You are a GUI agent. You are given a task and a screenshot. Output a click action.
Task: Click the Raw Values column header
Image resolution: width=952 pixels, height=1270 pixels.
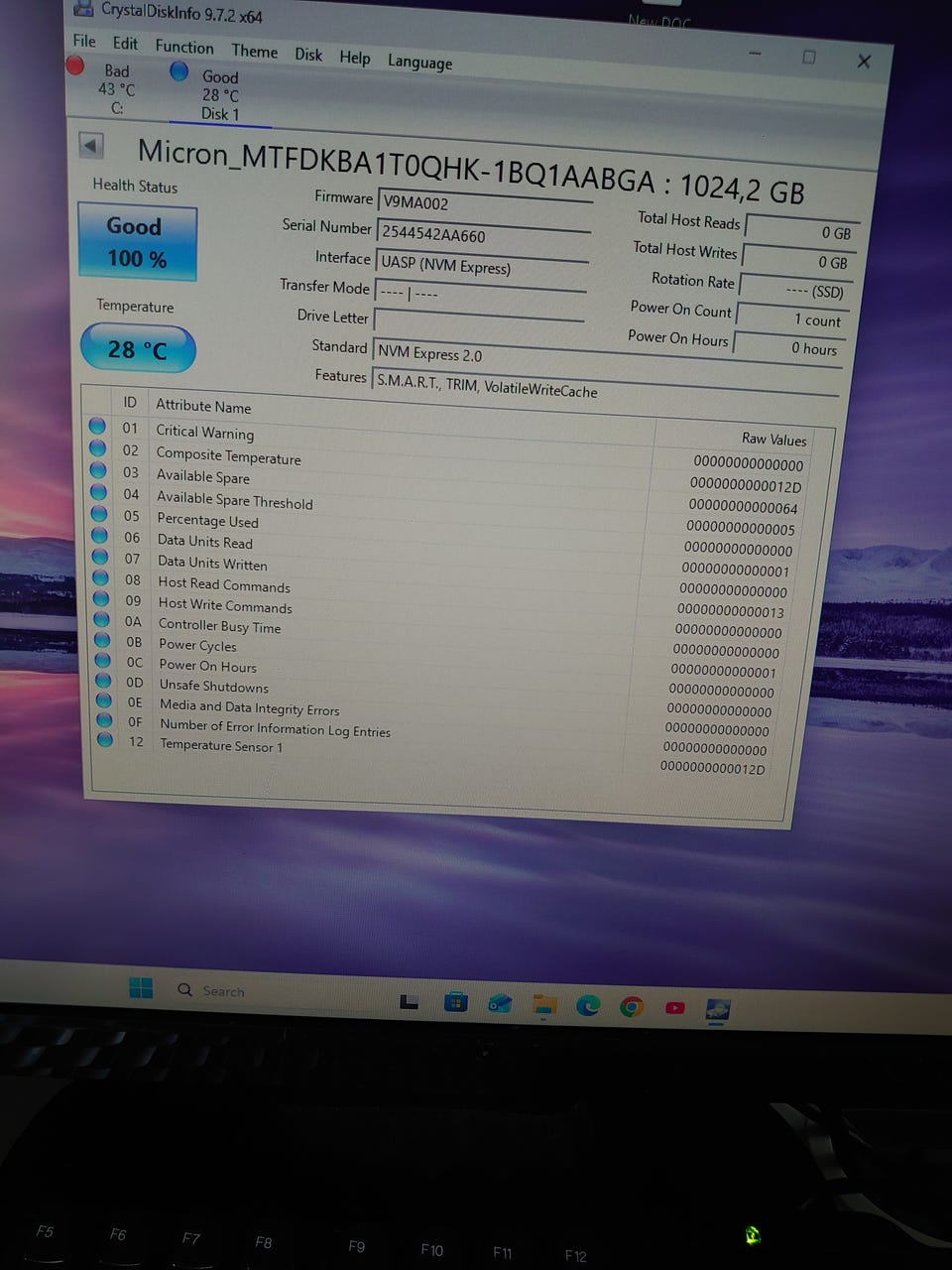coord(774,439)
